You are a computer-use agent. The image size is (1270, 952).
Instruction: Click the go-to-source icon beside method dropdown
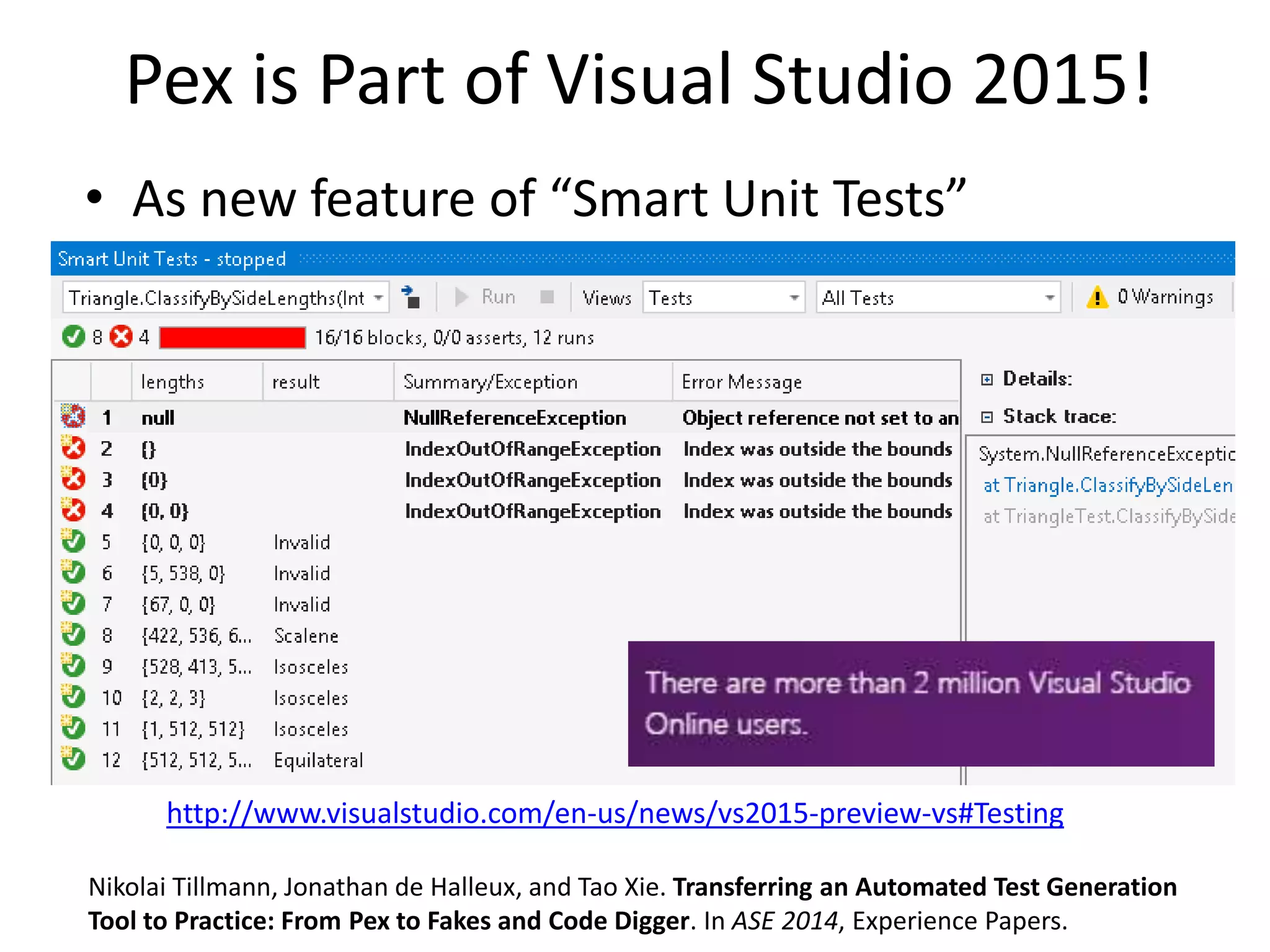point(411,297)
